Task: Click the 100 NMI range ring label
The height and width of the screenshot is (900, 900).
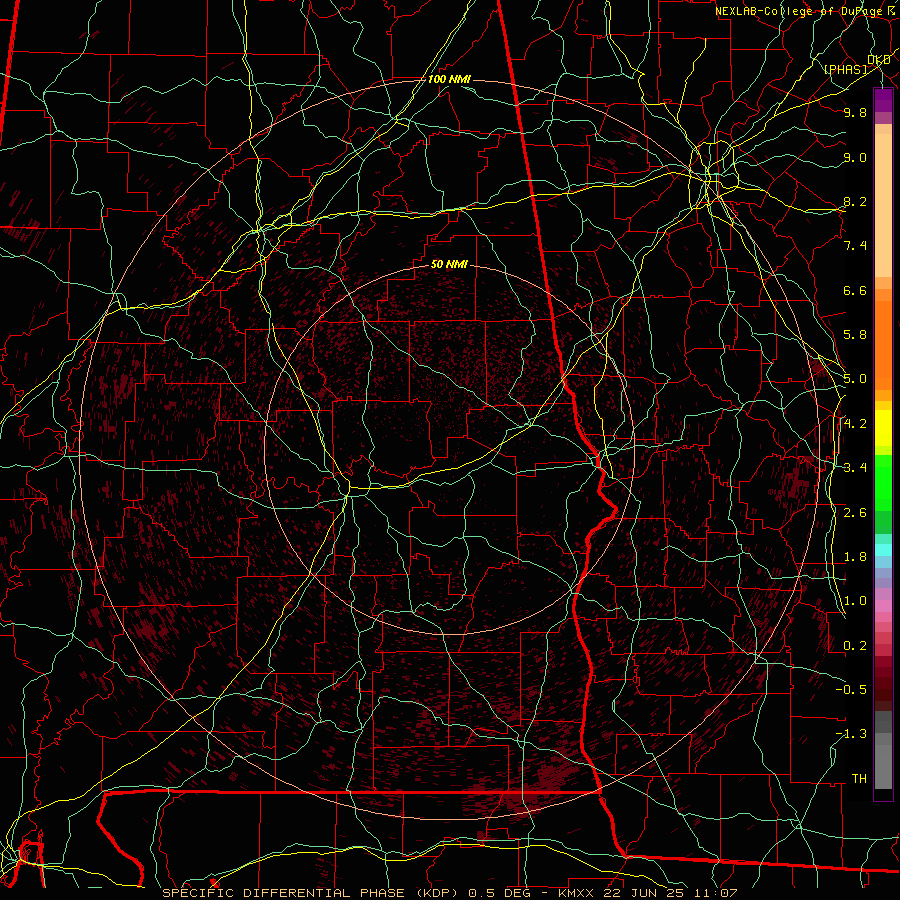Action: pos(449,79)
